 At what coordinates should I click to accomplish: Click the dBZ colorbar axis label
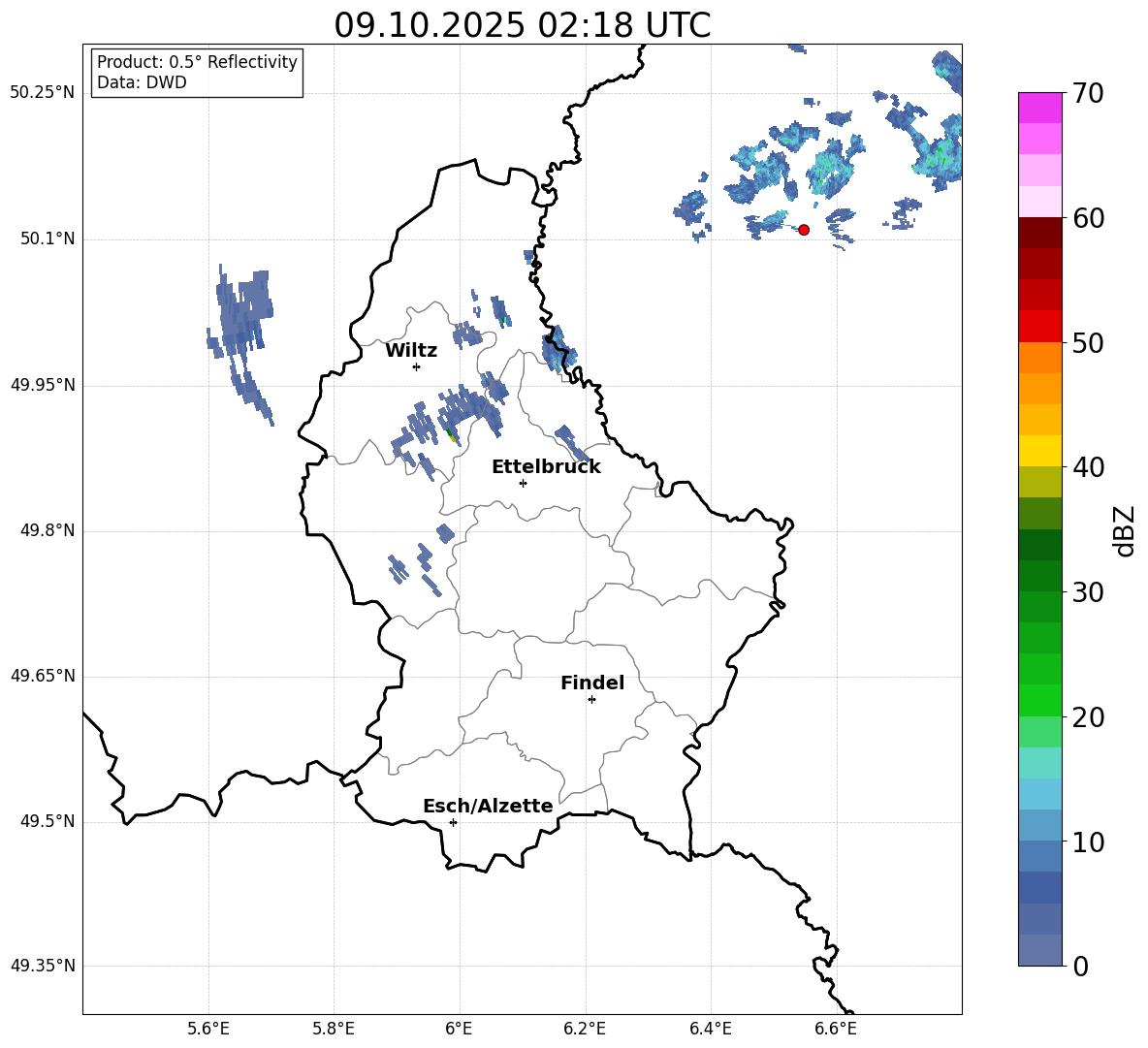[x=1124, y=530]
